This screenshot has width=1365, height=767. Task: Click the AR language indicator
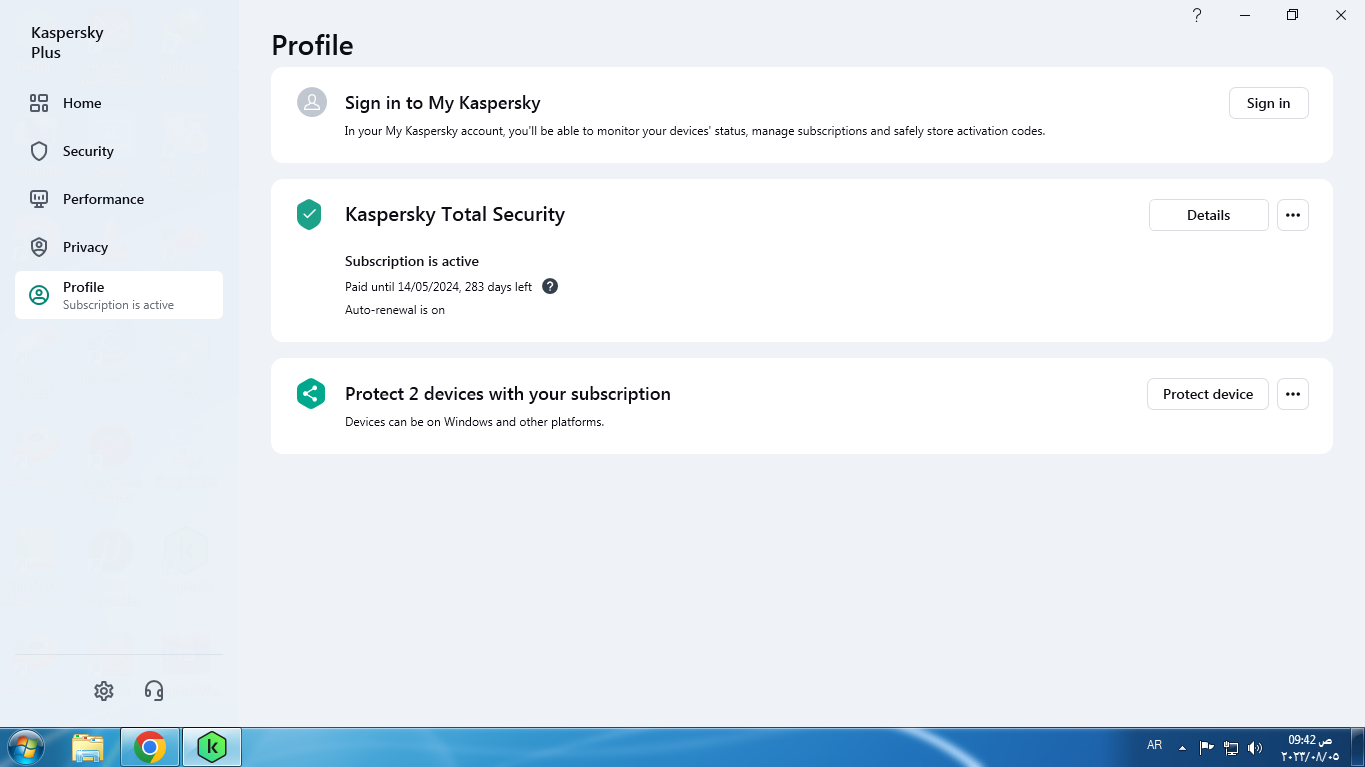pyautogui.click(x=1154, y=746)
